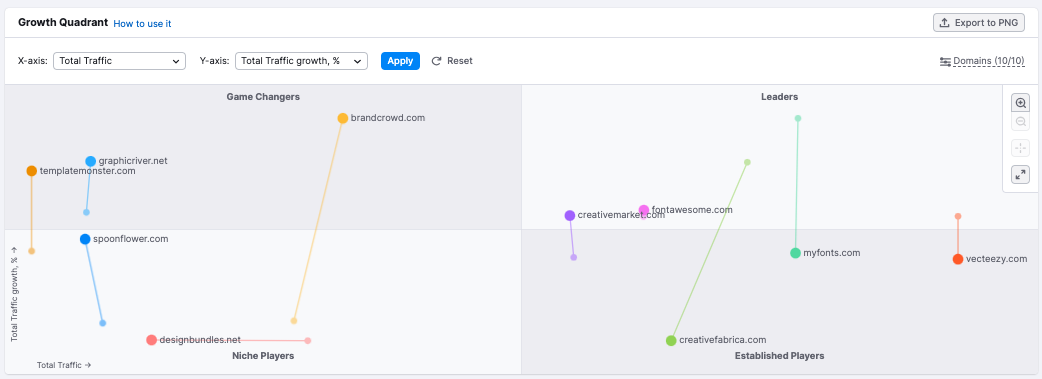The height and width of the screenshot is (379, 1042).
Task: Select the fontawesome.com pink data point
Action: [644, 210]
